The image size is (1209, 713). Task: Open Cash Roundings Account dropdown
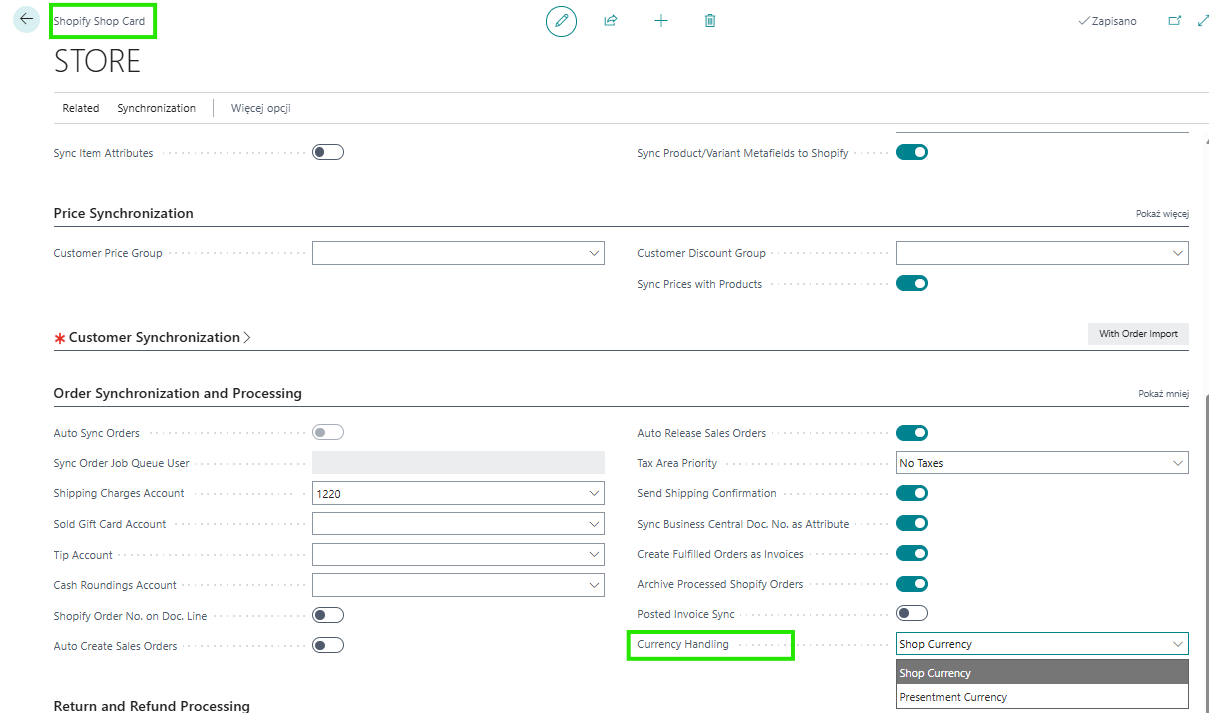click(x=594, y=584)
